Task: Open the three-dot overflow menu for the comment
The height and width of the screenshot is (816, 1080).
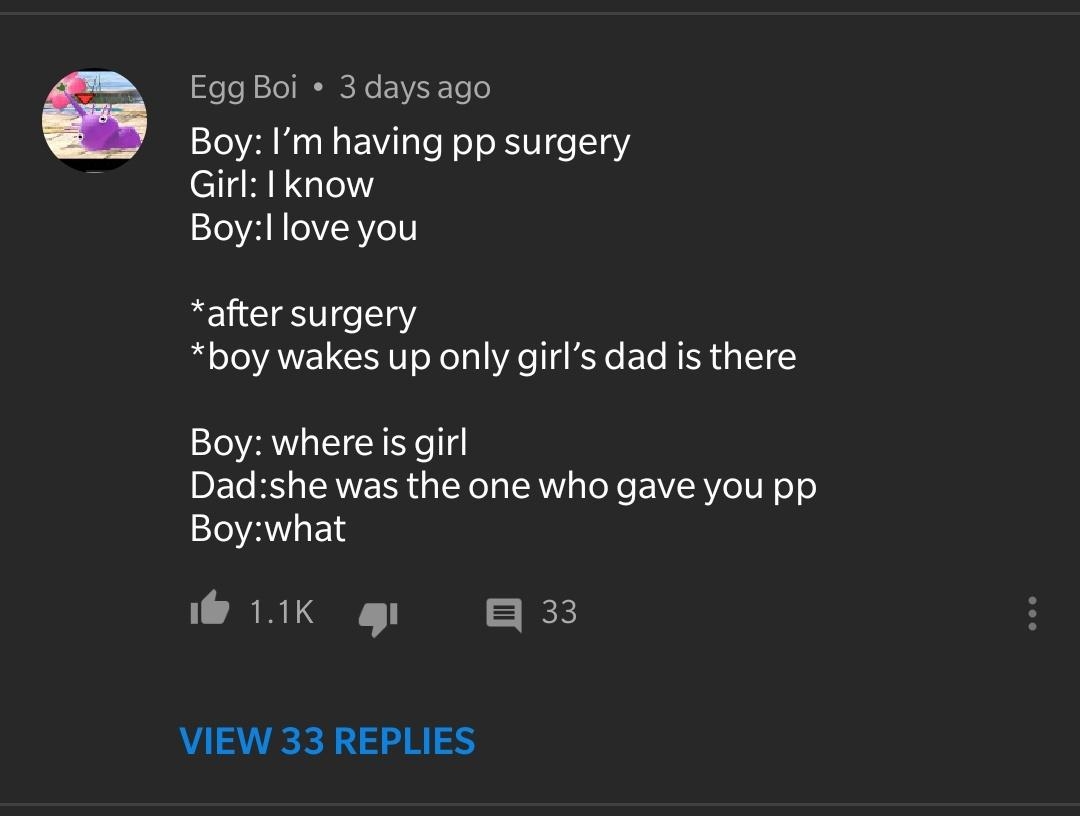Action: (1031, 613)
